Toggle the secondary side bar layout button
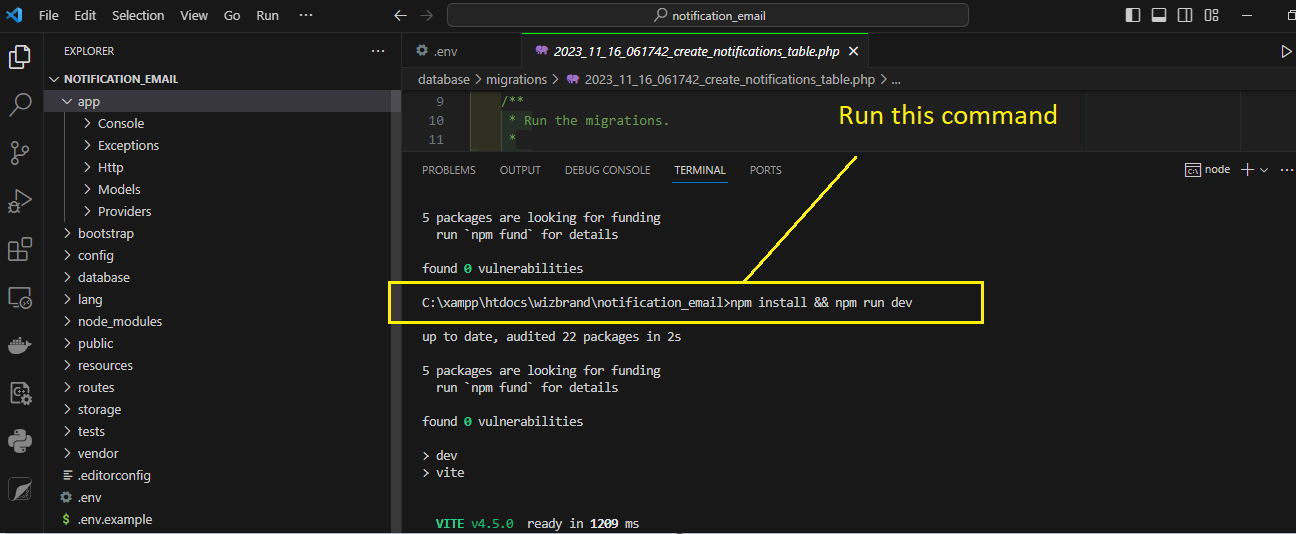Screen dimensions: 1296x534 click(1185, 15)
